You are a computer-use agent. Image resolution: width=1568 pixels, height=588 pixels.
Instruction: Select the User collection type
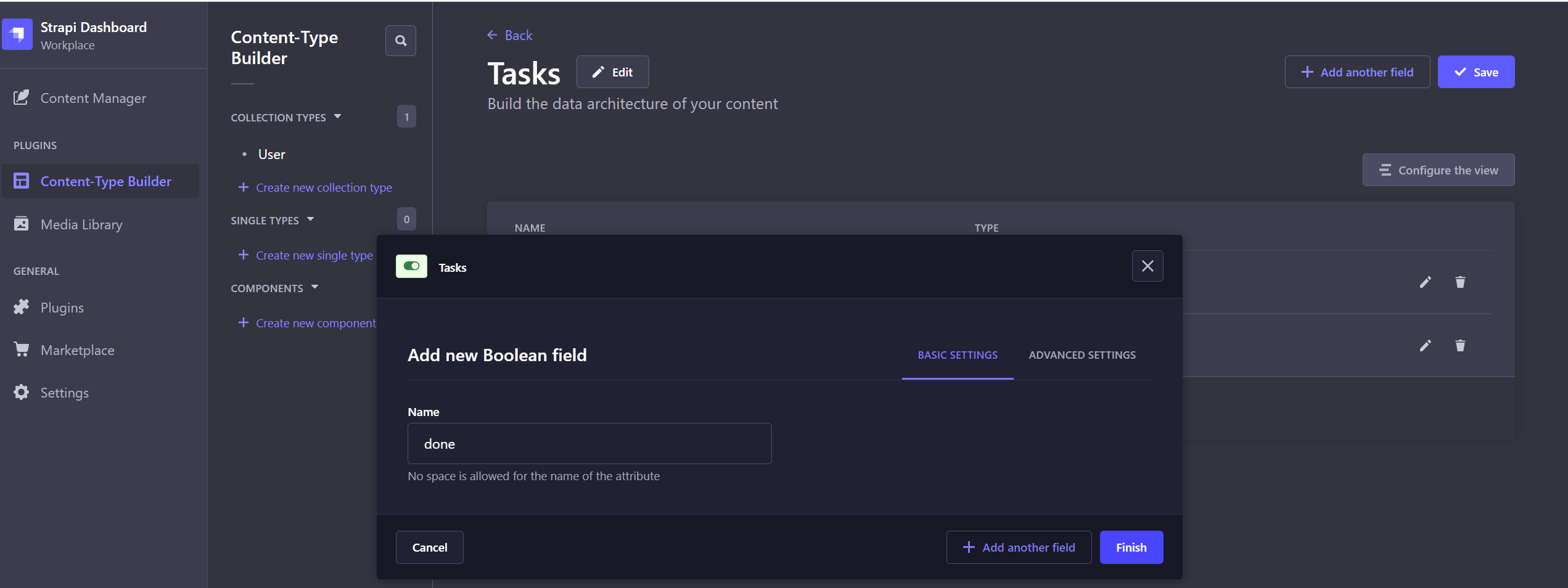271,154
